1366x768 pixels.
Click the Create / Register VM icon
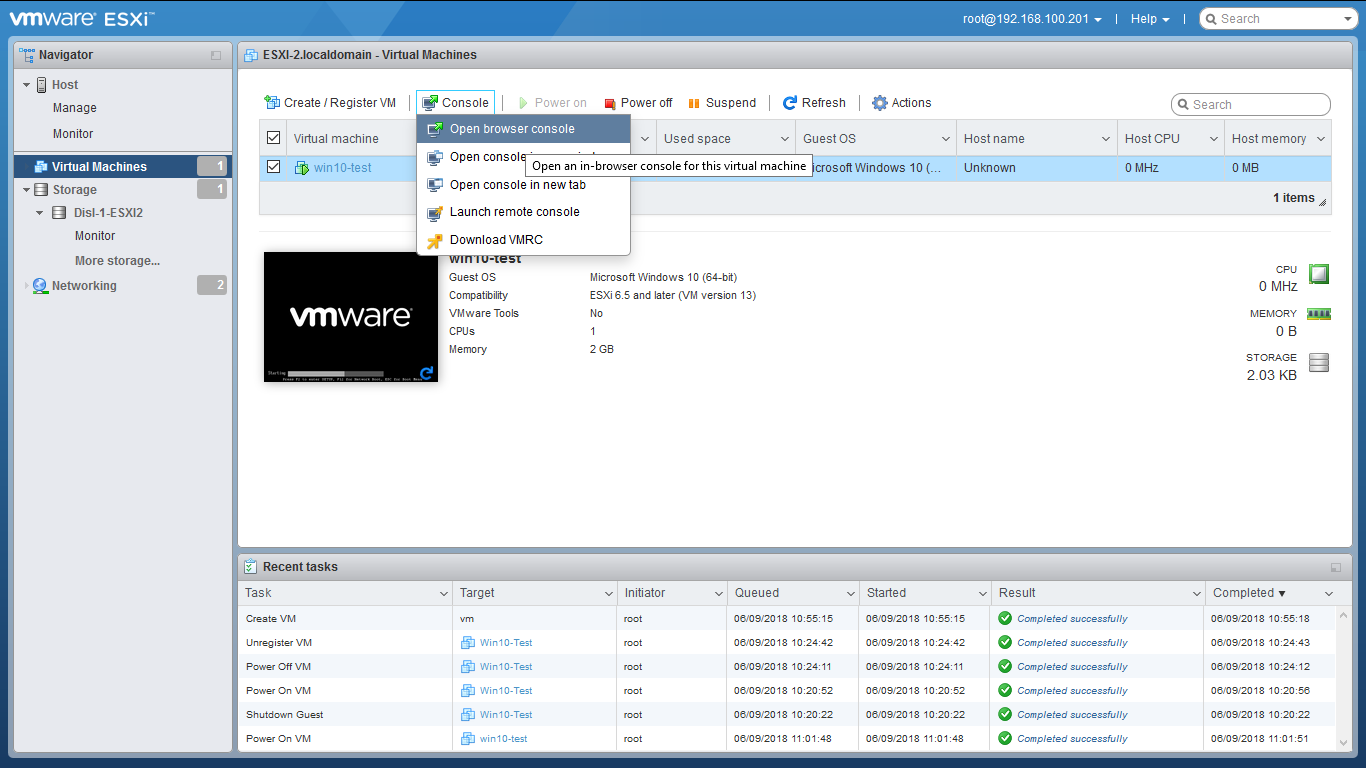(x=271, y=103)
